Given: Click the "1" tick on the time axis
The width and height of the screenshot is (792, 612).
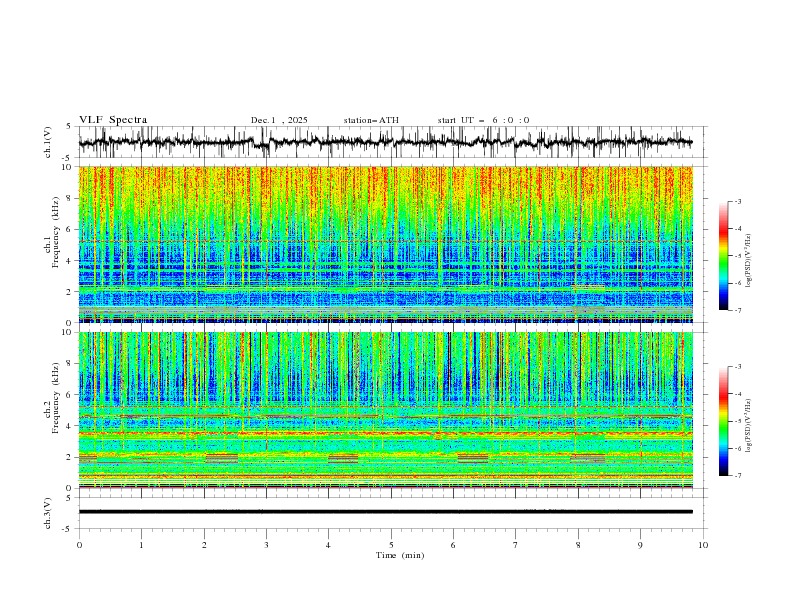Looking at the screenshot, I should click(x=141, y=545).
